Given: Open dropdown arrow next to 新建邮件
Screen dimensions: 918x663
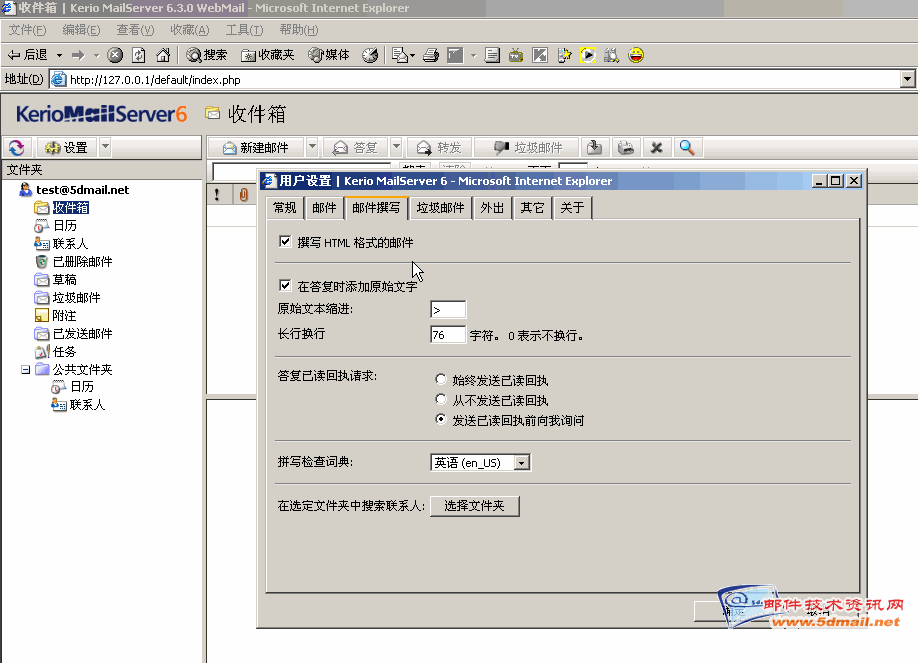Looking at the screenshot, I should 312,147.
